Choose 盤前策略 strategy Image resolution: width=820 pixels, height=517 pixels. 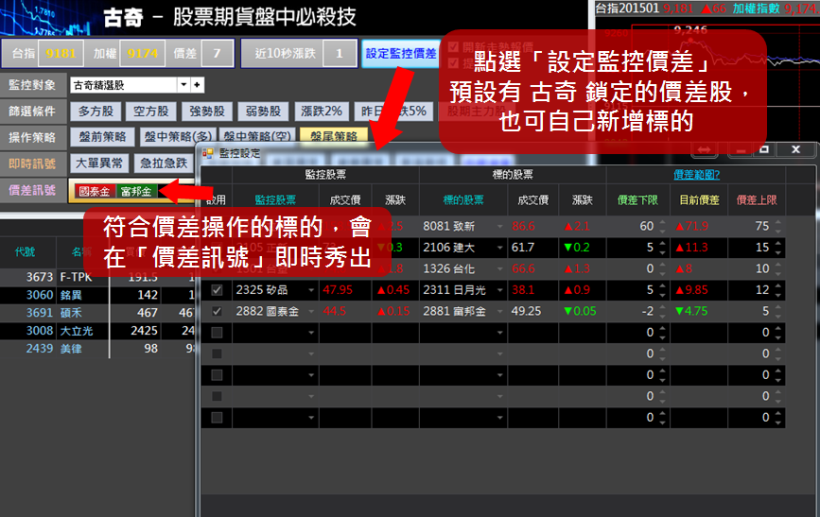click(102, 137)
